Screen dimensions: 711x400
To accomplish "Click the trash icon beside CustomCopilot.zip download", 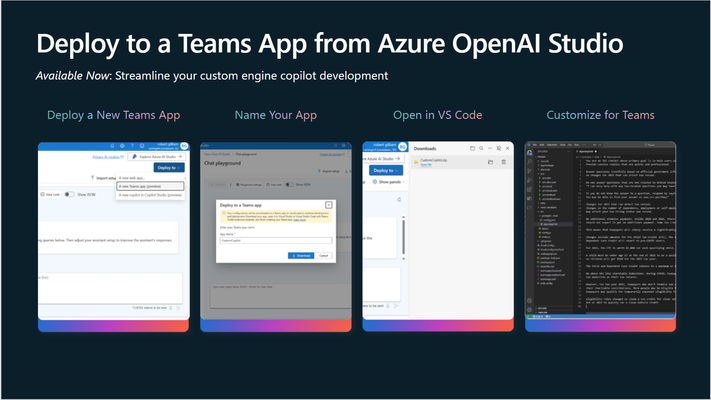I will pos(503,162).
